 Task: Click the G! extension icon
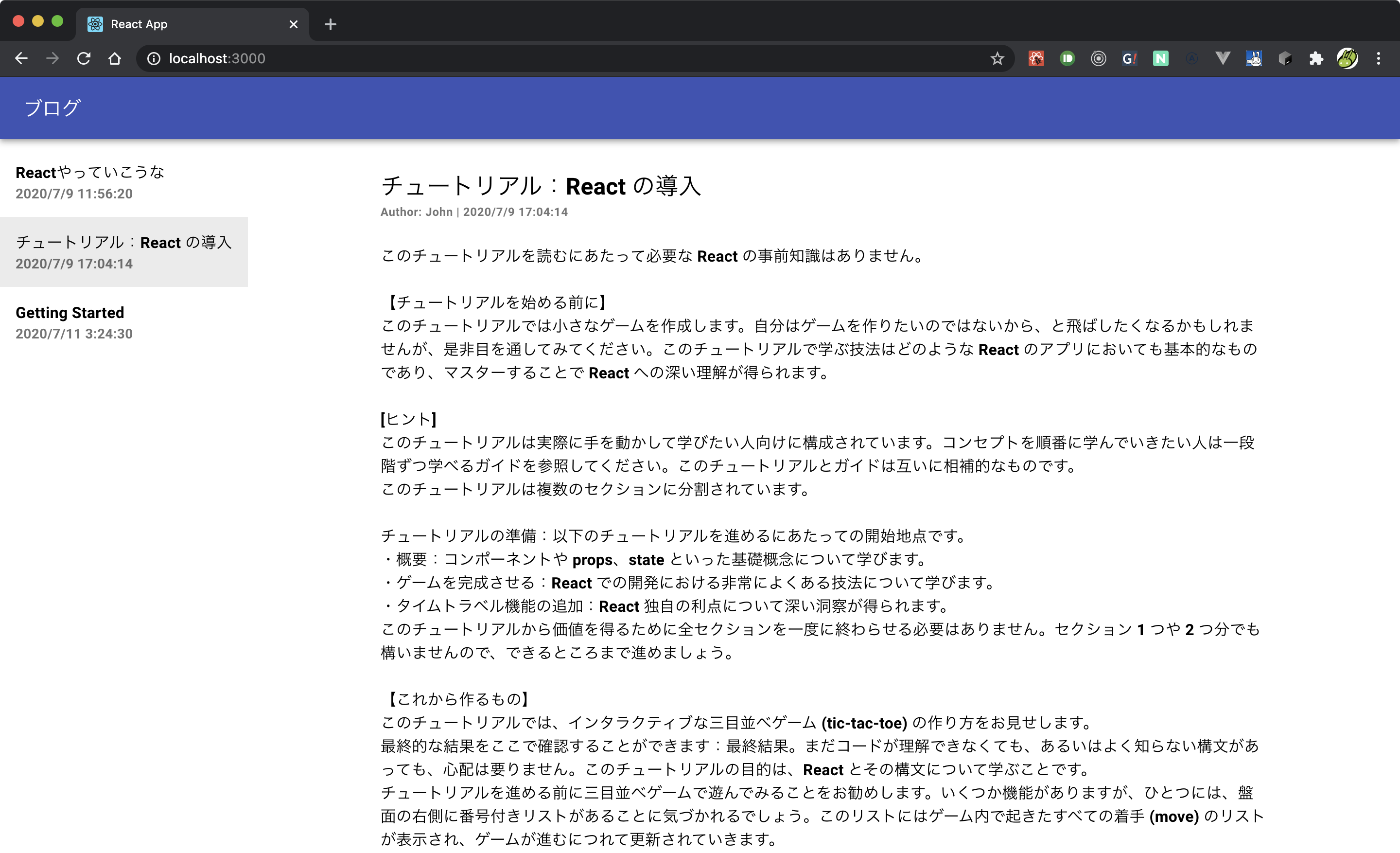coord(1129,58)
